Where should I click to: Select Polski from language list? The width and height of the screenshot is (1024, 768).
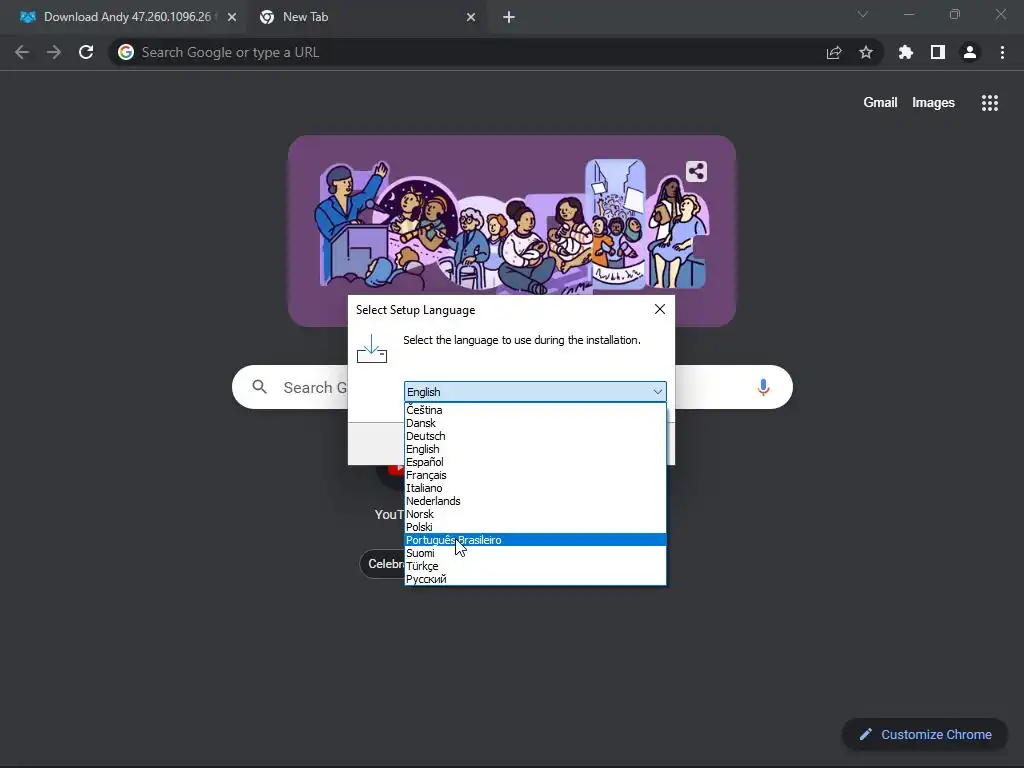[x=536, y=527]
